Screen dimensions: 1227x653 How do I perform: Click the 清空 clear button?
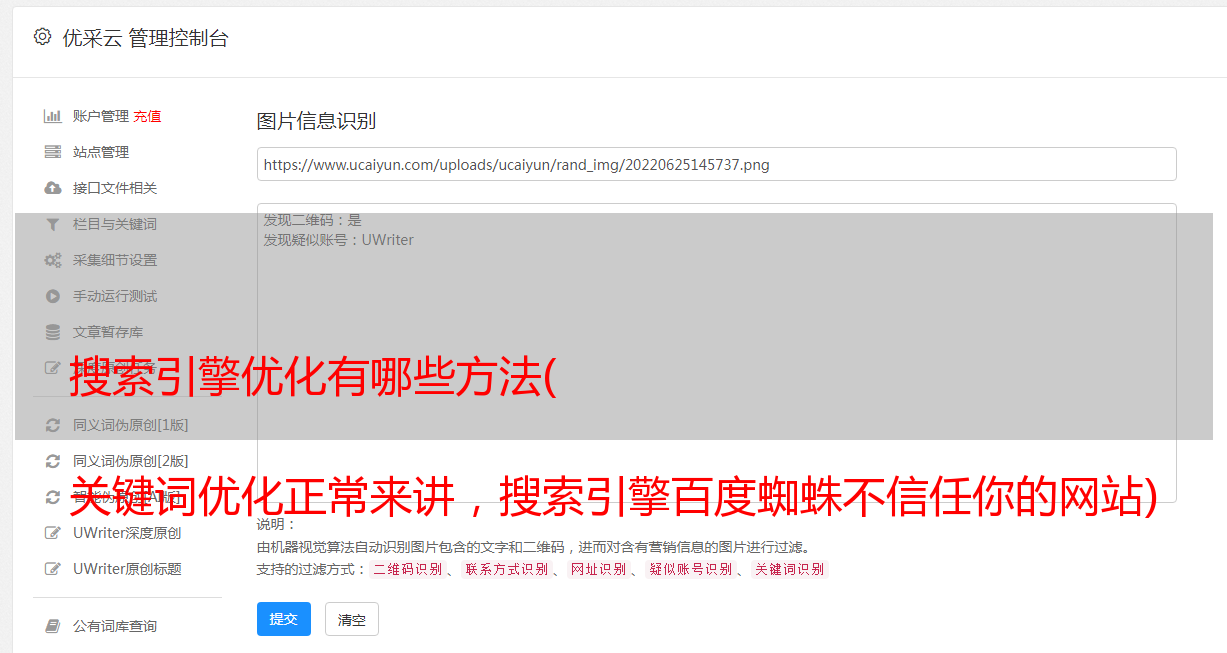pyautogui.click(x=352, y=619)
